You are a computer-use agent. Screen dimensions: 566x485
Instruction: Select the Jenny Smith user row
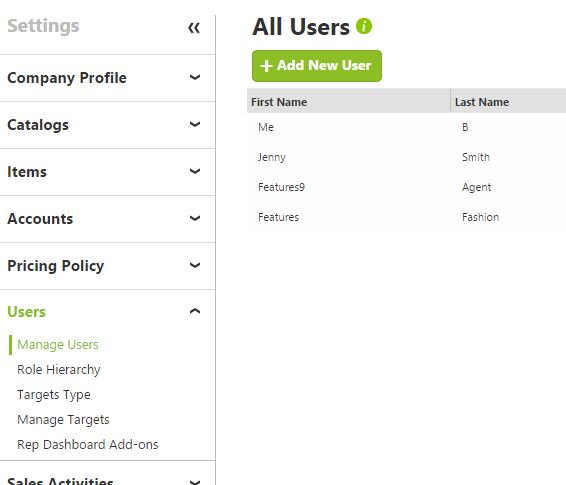(406, 157)
